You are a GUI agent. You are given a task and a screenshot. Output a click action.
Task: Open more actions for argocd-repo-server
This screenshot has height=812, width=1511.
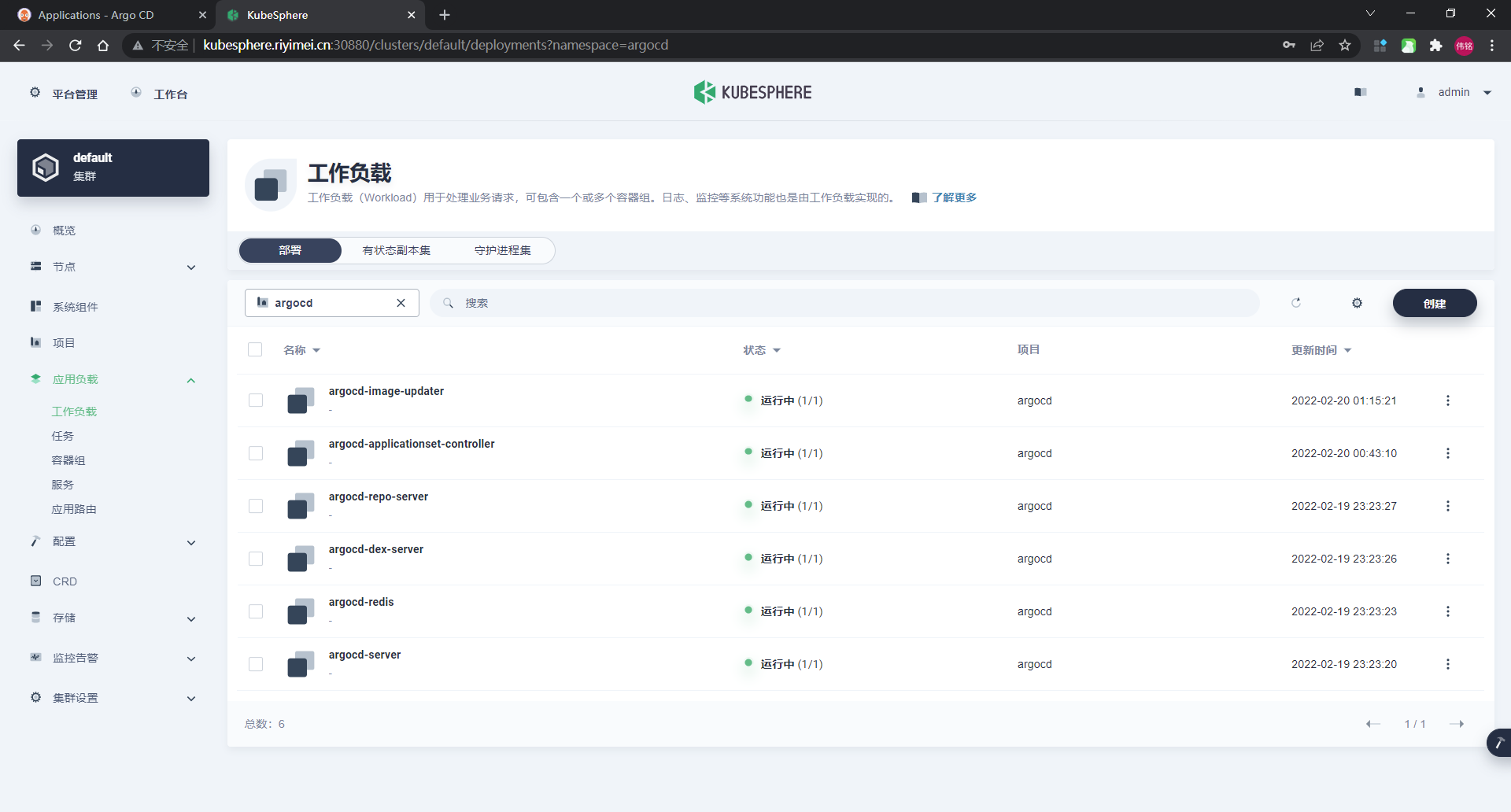coord(1447,506)
